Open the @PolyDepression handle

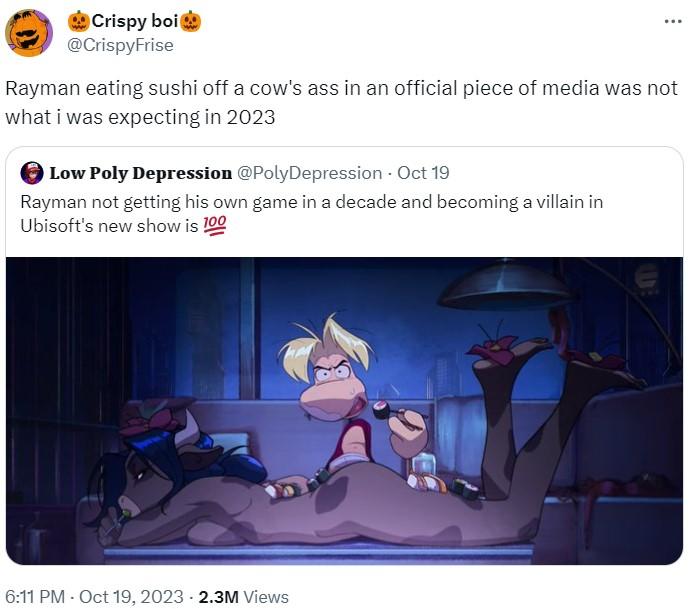309,173
